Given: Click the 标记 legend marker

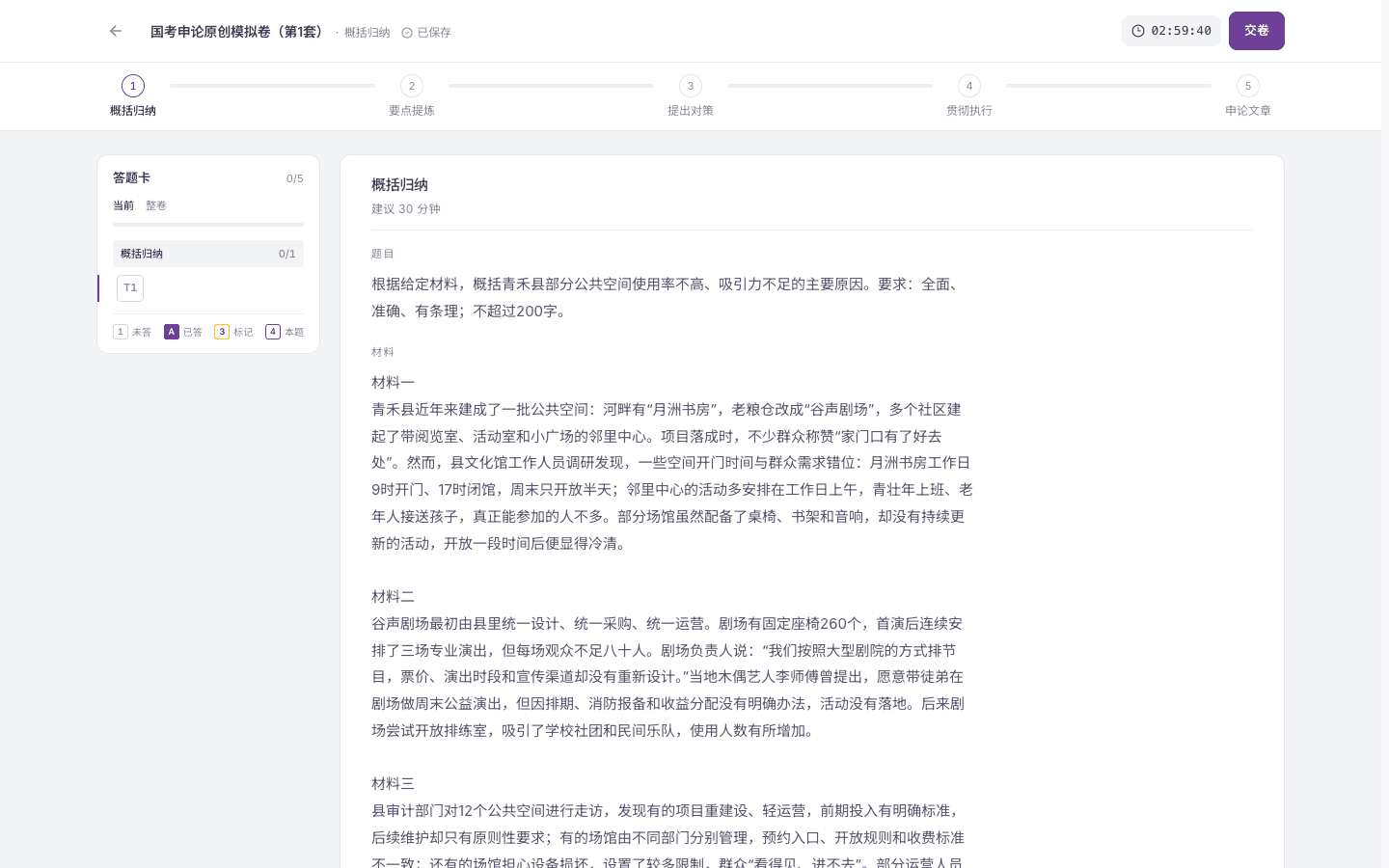Looking at the screenshot, I should pos(222,332).
